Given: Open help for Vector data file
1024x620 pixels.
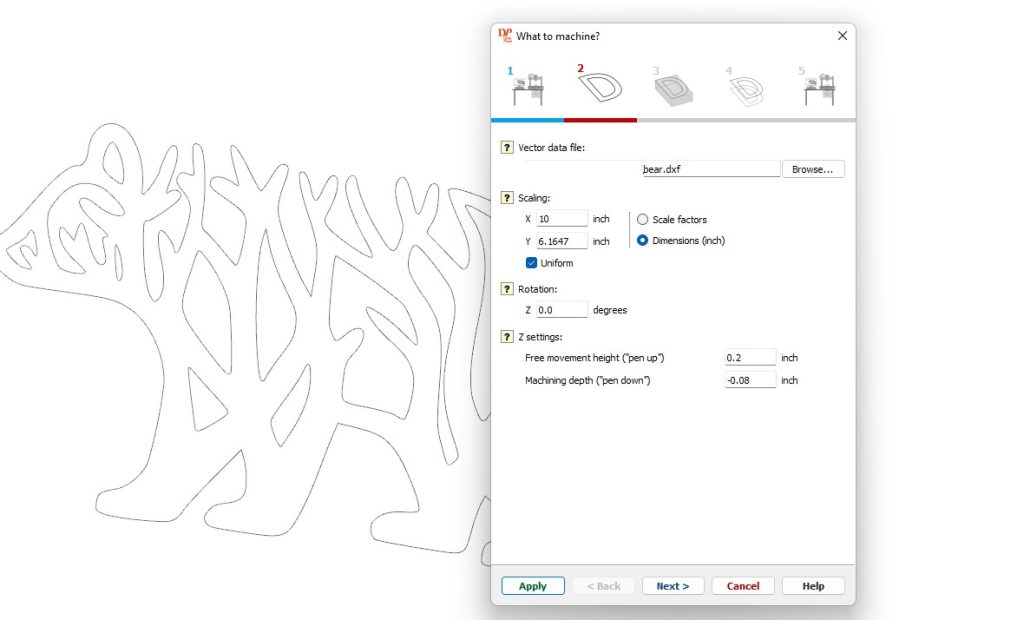Looking at the screenshot, I should tap(507, 148).
